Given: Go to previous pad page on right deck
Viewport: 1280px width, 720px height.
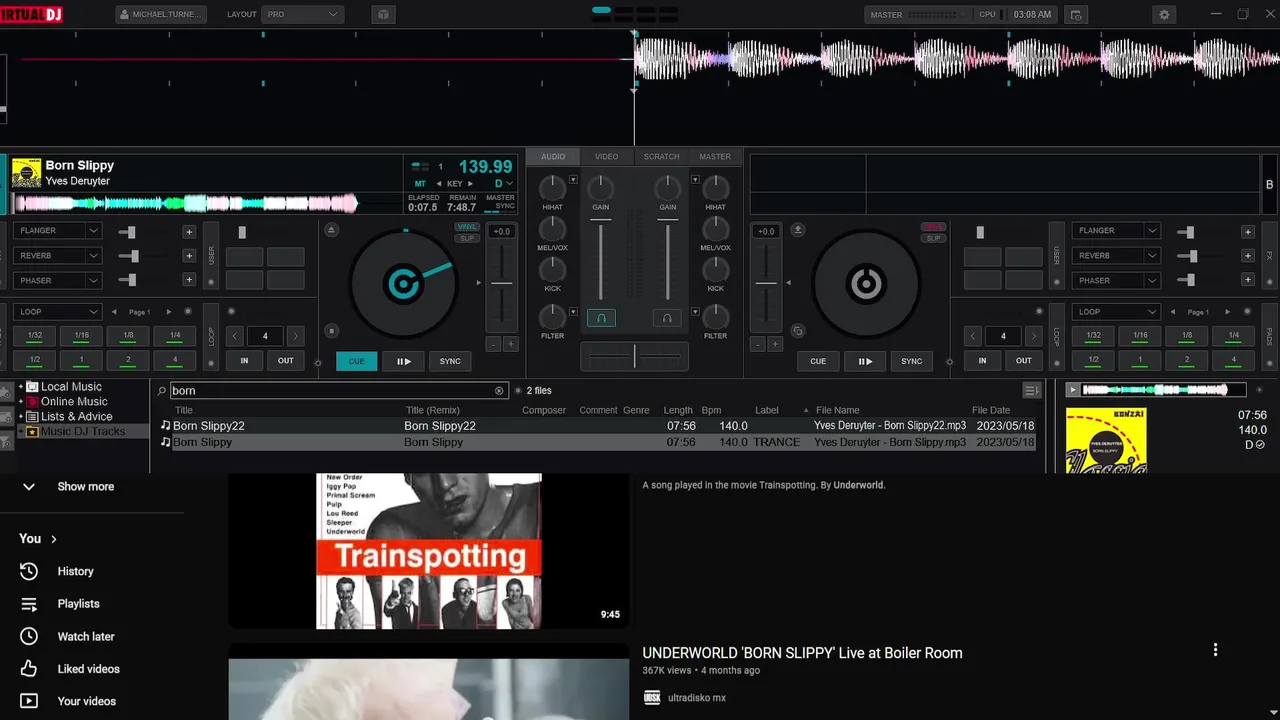Looking at the screenshot, I should tap(1172, 312).
